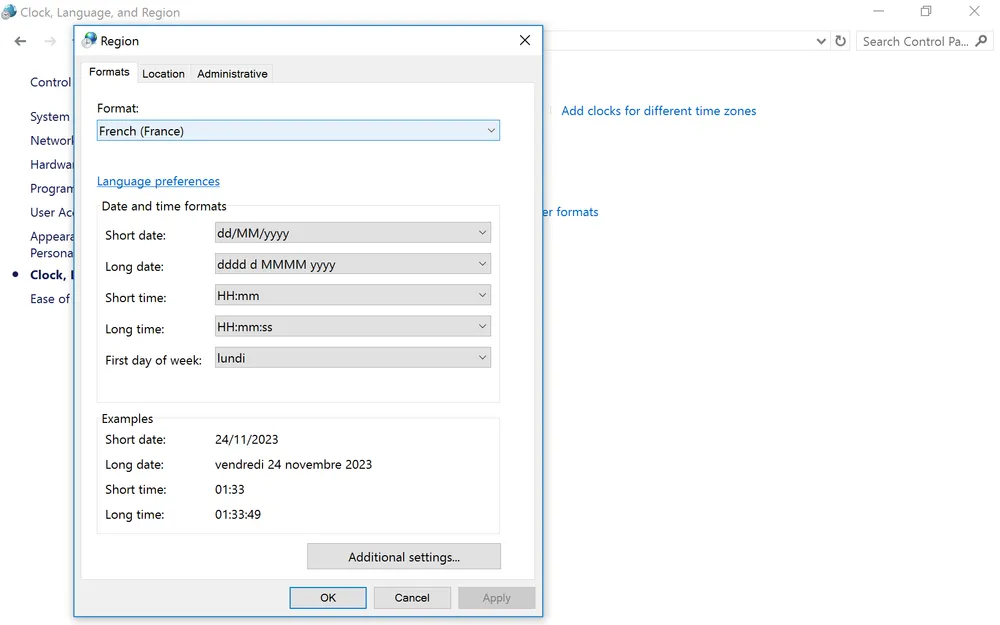Click the Region dialog globe icon
1000x625 pixels.
coord(89,40)
